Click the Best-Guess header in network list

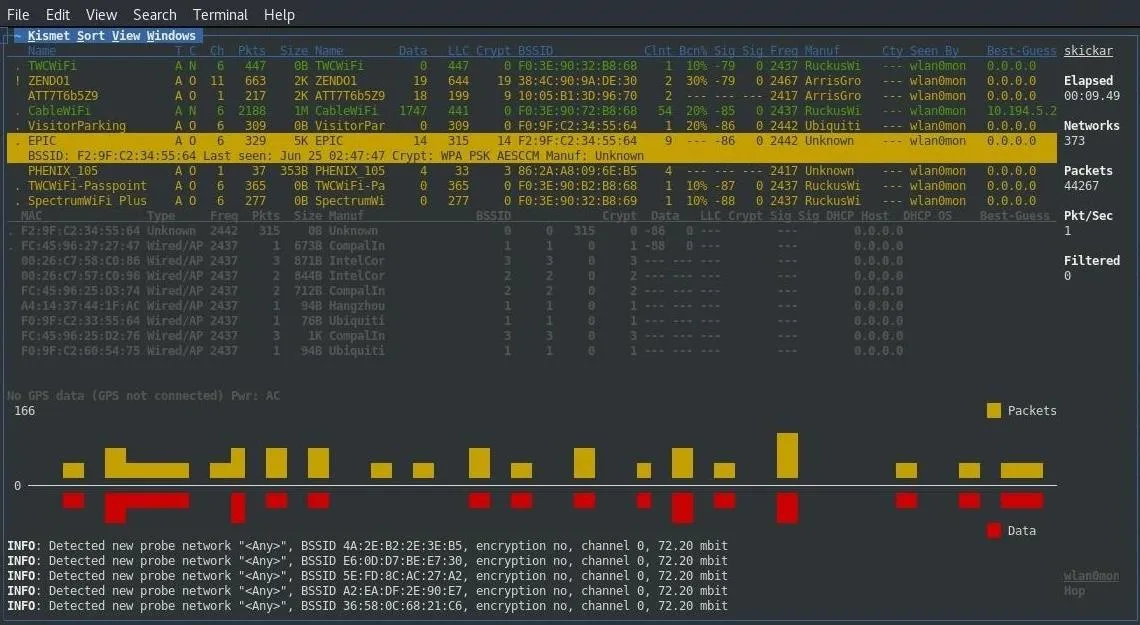[1021, 51]
